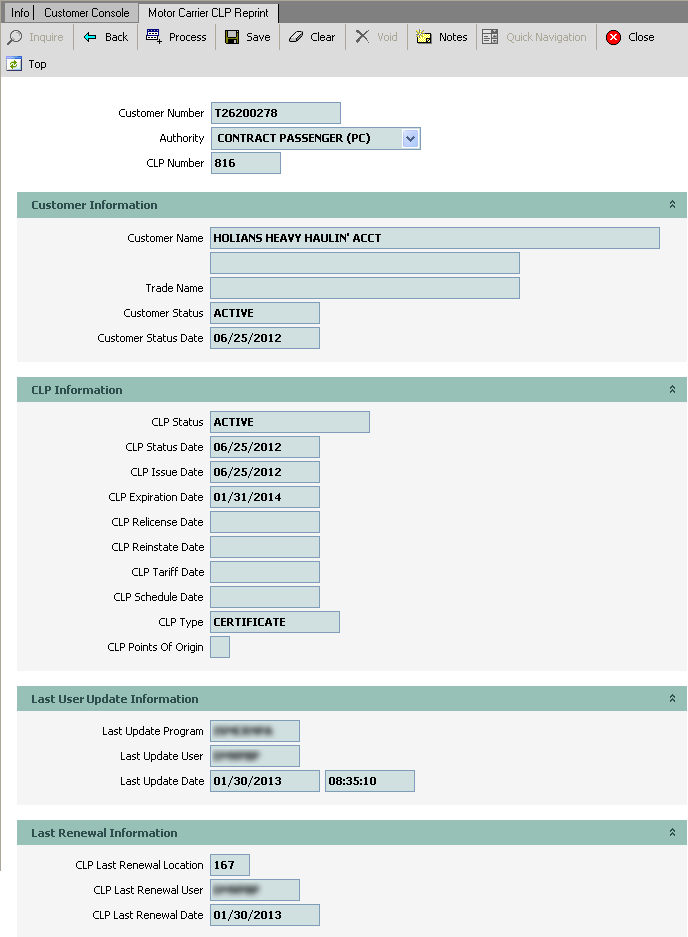Click the Quick Navigation grid icon
The image size is (688, 937).
(489, 37)
